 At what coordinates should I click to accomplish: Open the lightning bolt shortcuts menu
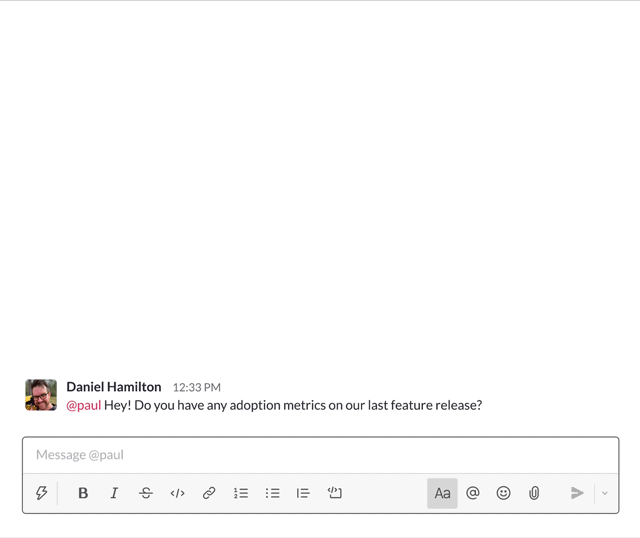click(x=41, y=493)
